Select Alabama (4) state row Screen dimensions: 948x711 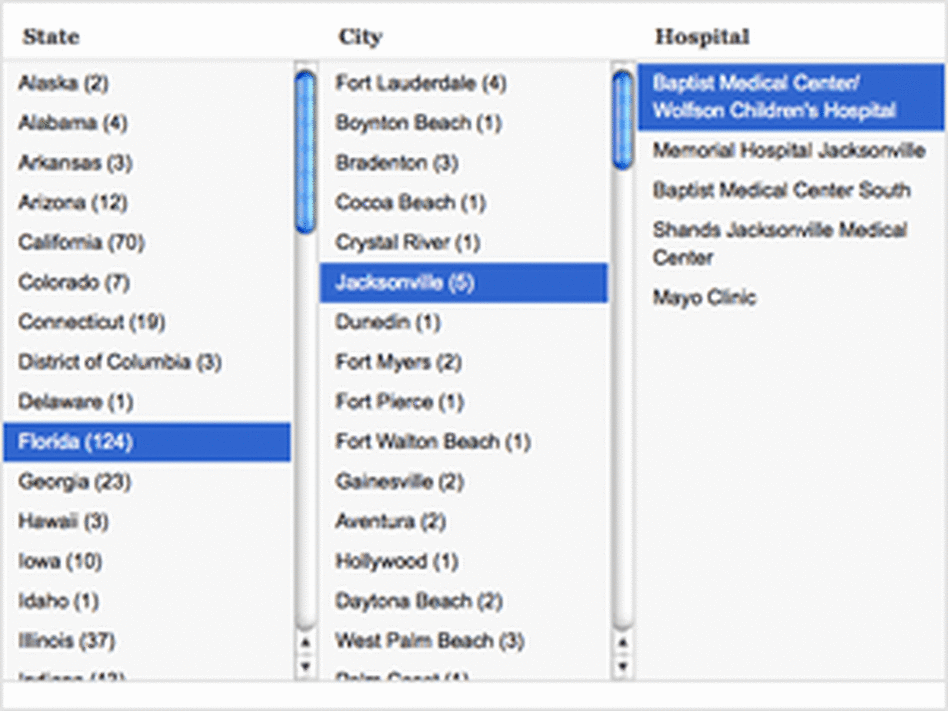click(147, 123)
